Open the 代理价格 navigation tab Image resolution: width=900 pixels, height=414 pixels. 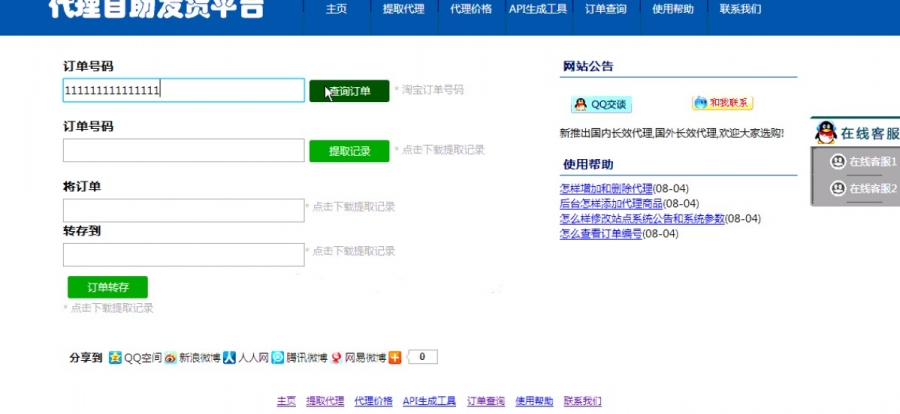coord(471,9)
